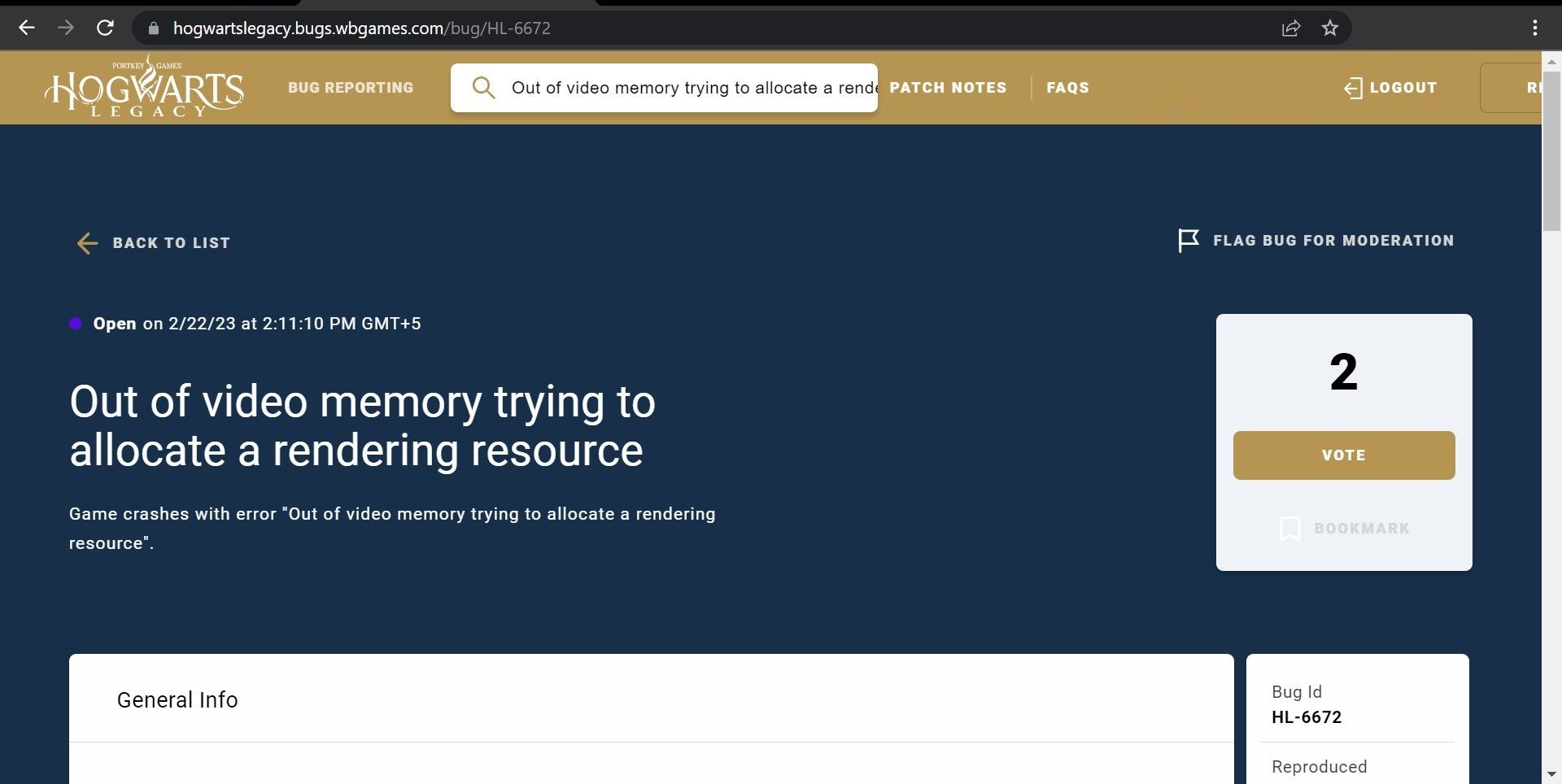The width and height of the screenshot is (1562, 784).
Task: Open the Bug Reporting menu item
Action: coord(351,88)
